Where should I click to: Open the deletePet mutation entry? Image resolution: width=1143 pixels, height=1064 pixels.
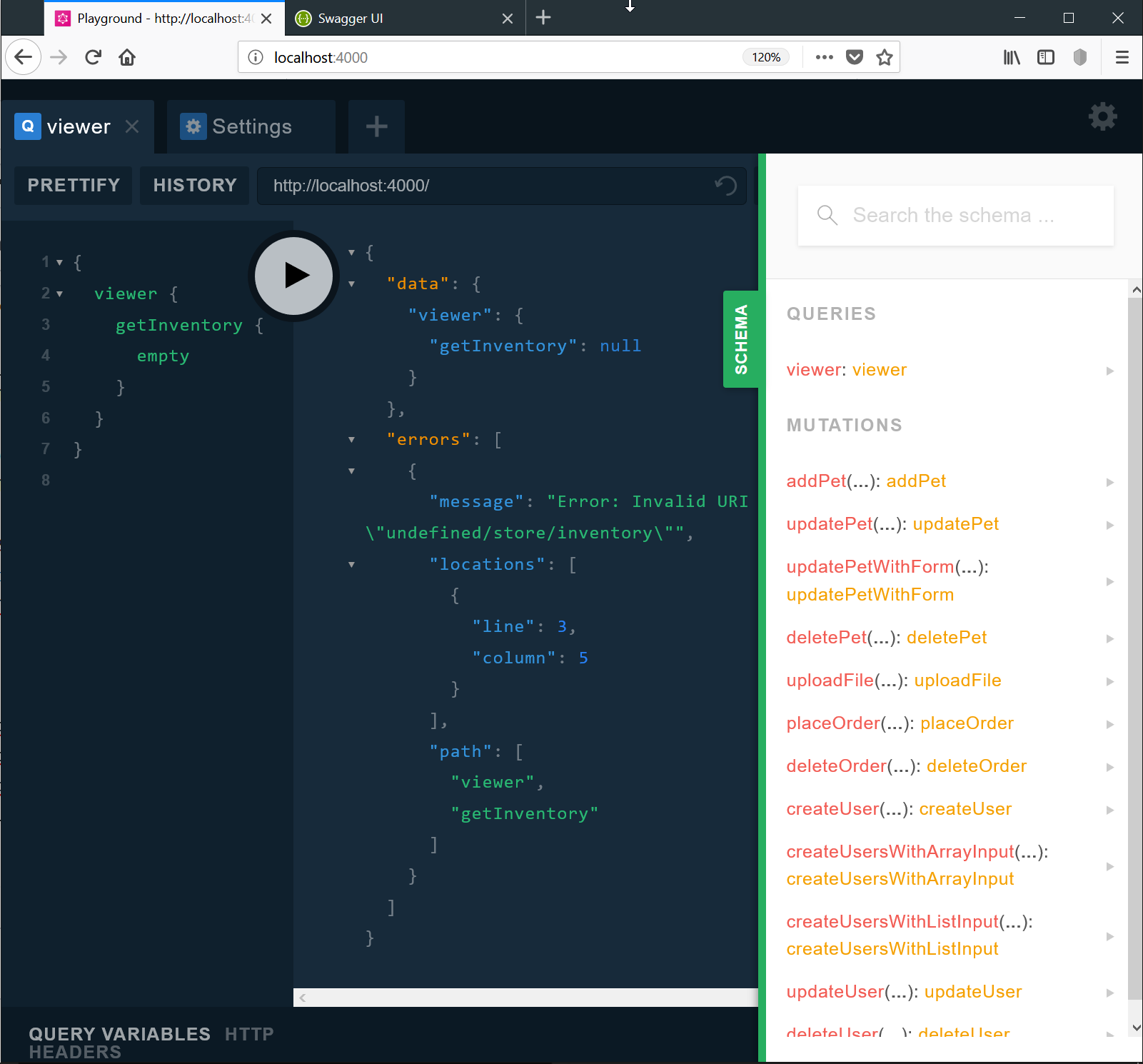coord(950,638)
